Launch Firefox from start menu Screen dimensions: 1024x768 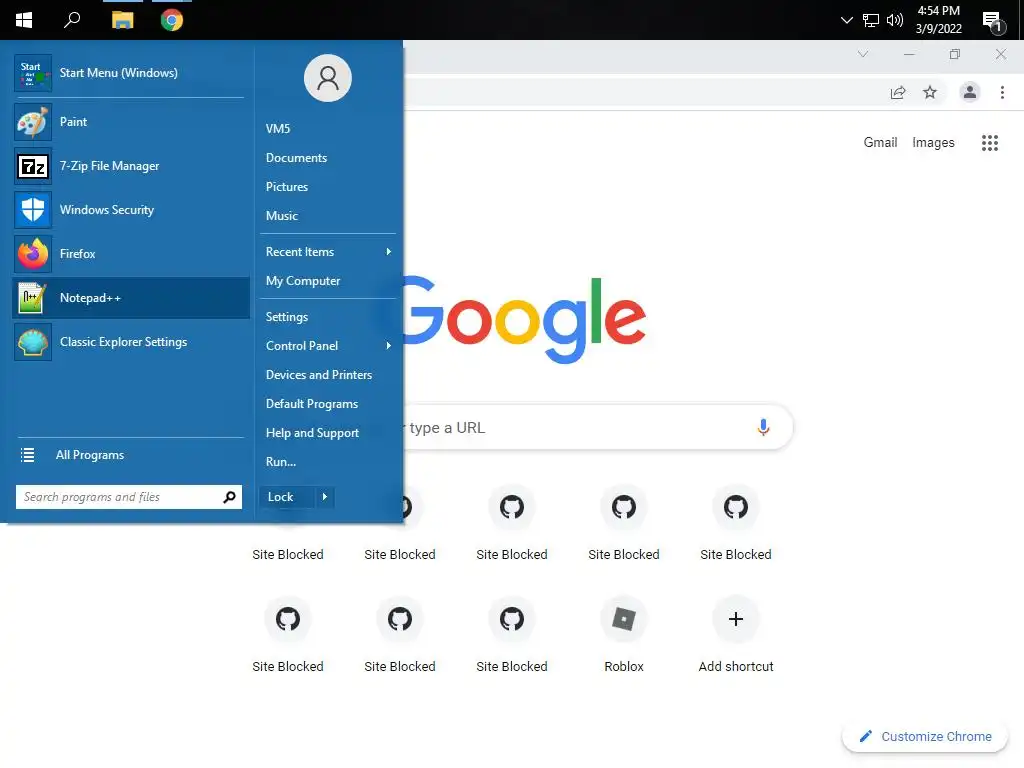tap(131, 253)
